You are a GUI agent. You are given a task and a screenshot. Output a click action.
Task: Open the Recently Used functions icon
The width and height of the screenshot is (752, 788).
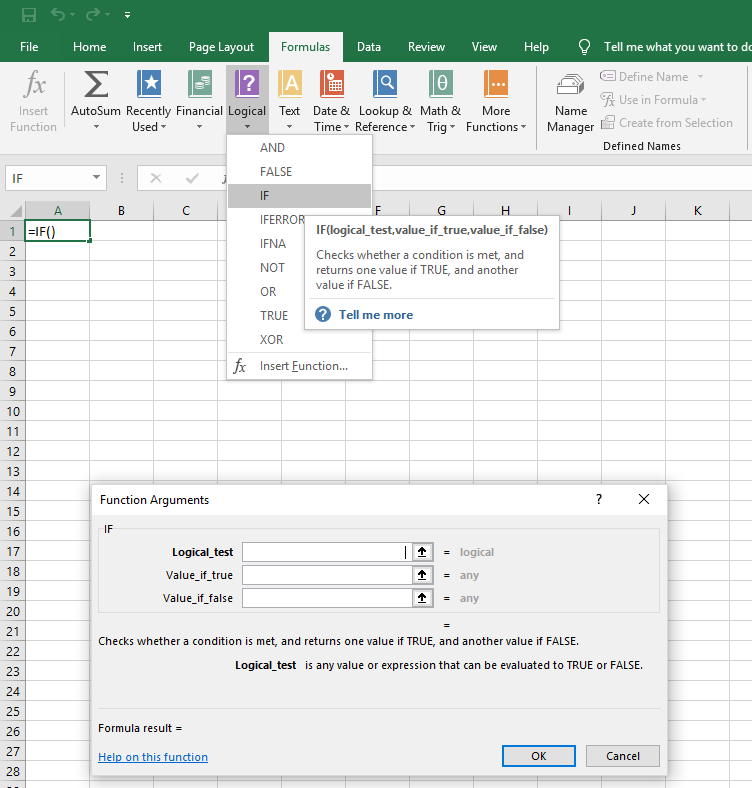pos(148,85)
